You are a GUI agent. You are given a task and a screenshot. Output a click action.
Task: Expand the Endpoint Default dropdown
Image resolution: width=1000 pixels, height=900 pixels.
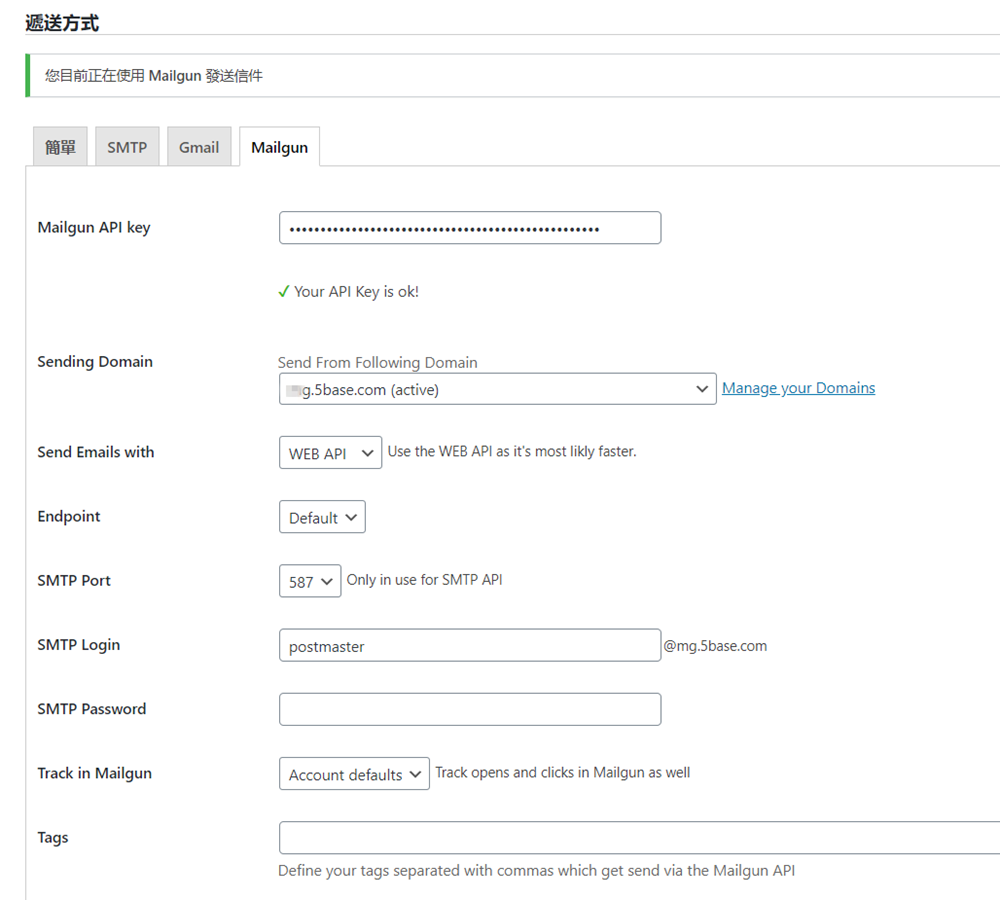pos(322,517)
